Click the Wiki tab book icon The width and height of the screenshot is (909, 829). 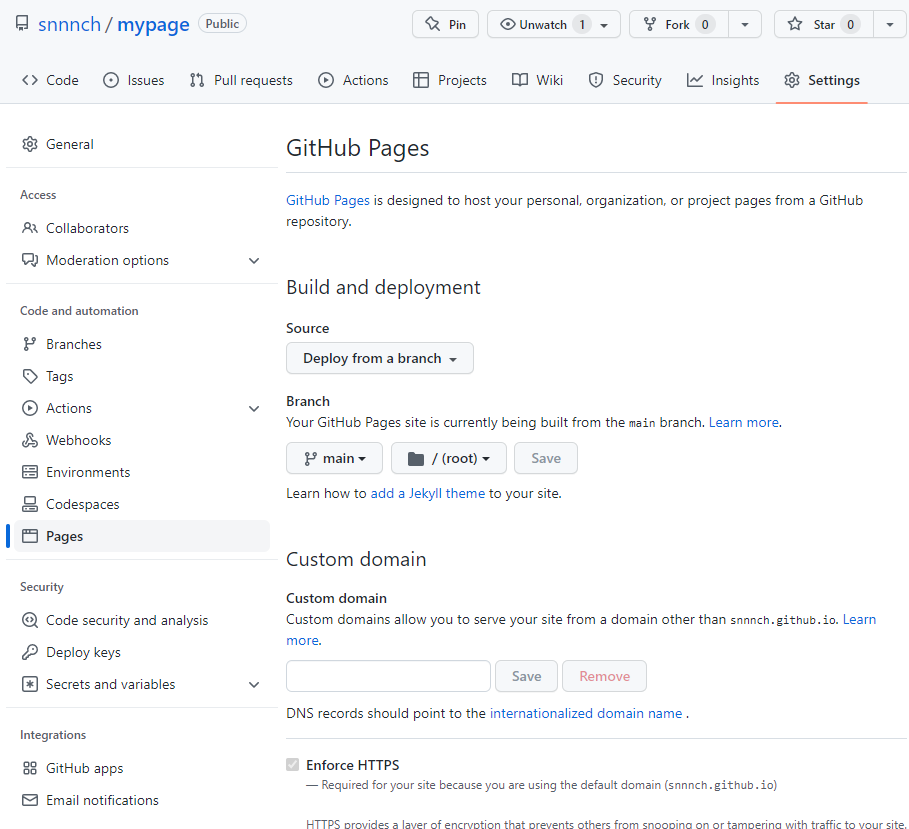tap(520, 80)
